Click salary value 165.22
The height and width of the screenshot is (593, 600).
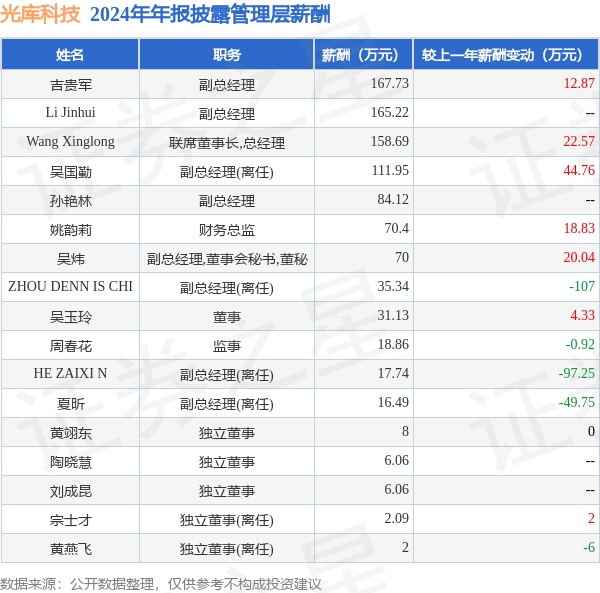[390, 112]
